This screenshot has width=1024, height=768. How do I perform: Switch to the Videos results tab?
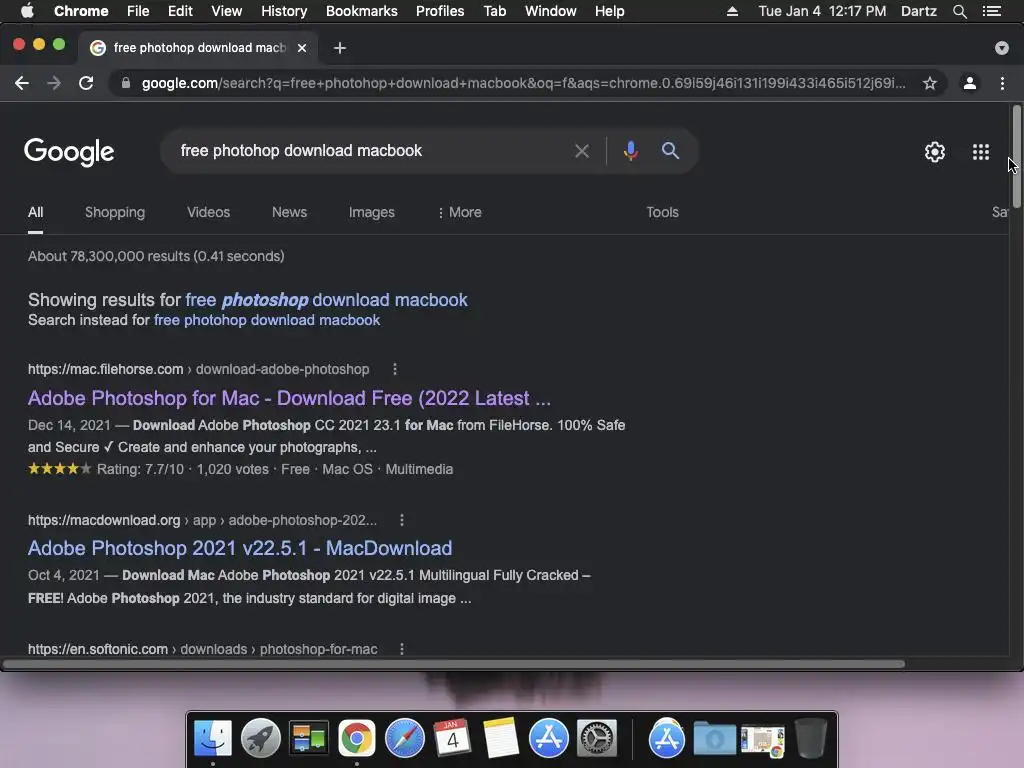pyautogui.click(x=208, y=212)
